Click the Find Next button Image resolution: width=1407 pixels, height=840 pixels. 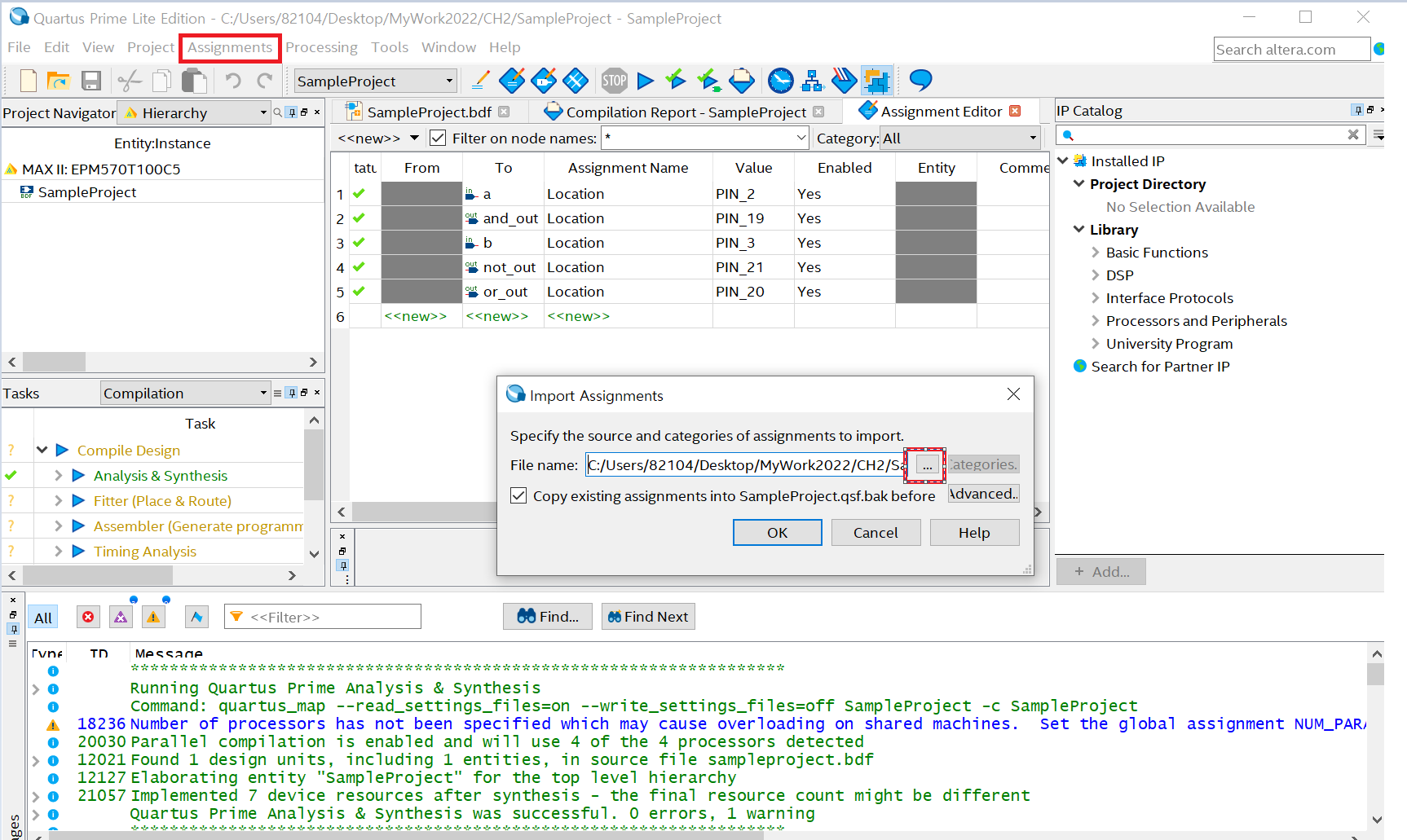(x=648, y=617)
